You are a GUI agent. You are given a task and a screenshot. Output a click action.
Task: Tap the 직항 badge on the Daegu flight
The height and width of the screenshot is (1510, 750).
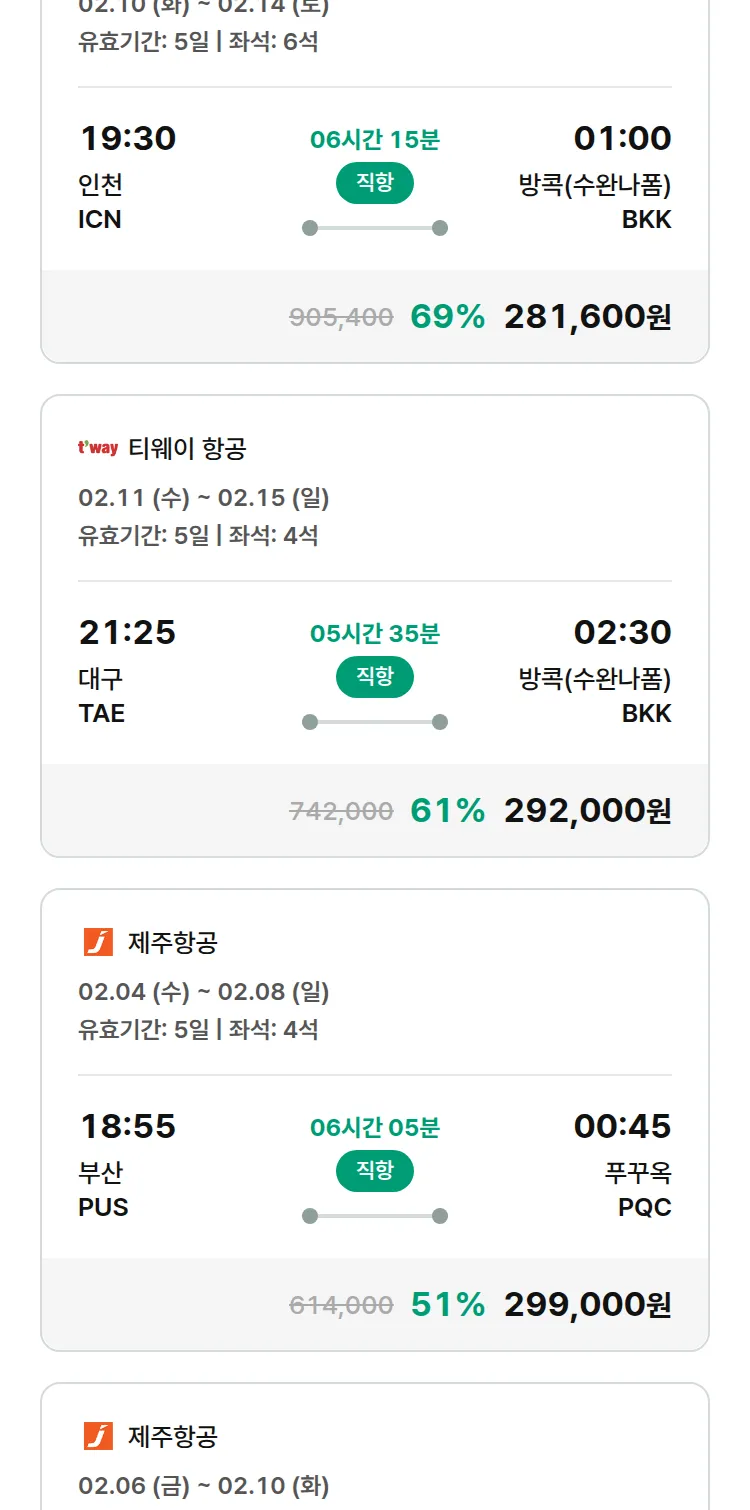coord(374,677)
